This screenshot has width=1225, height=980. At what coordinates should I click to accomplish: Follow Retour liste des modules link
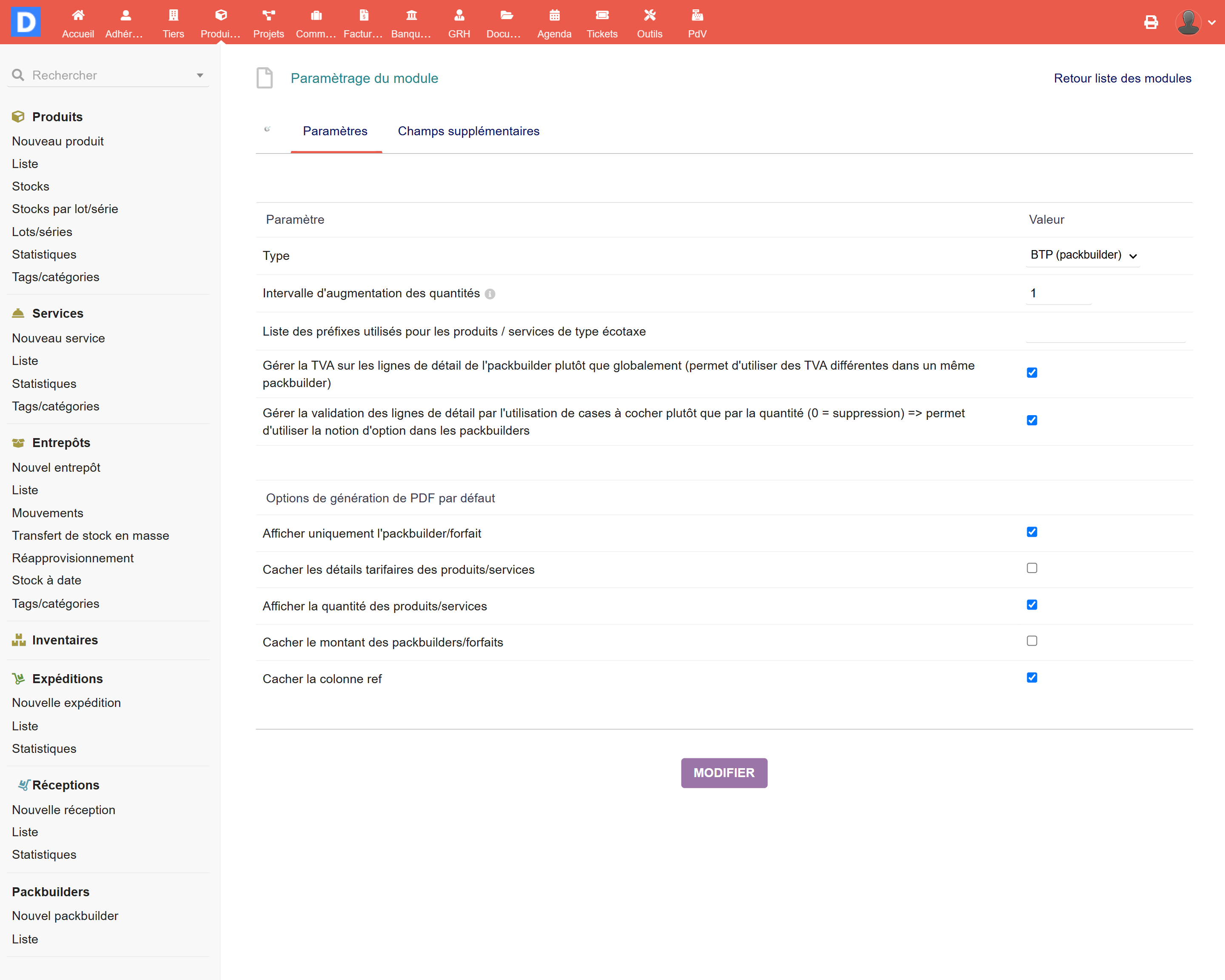[1122, 78]
